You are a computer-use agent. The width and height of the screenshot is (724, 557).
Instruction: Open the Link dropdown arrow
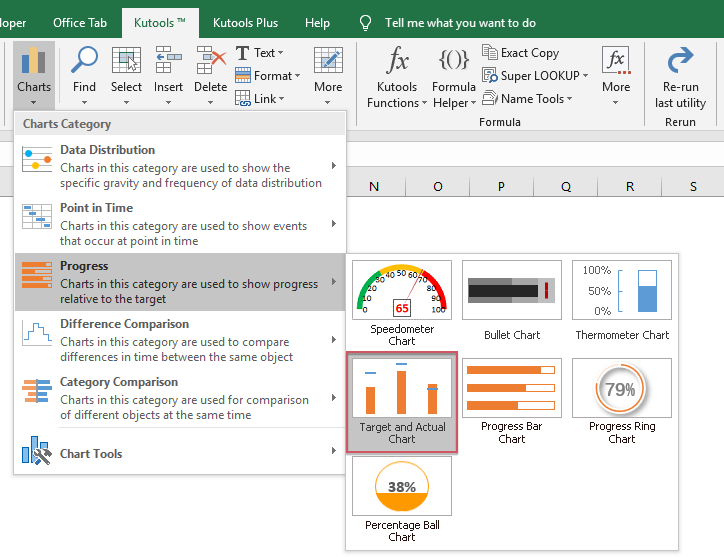281,98
